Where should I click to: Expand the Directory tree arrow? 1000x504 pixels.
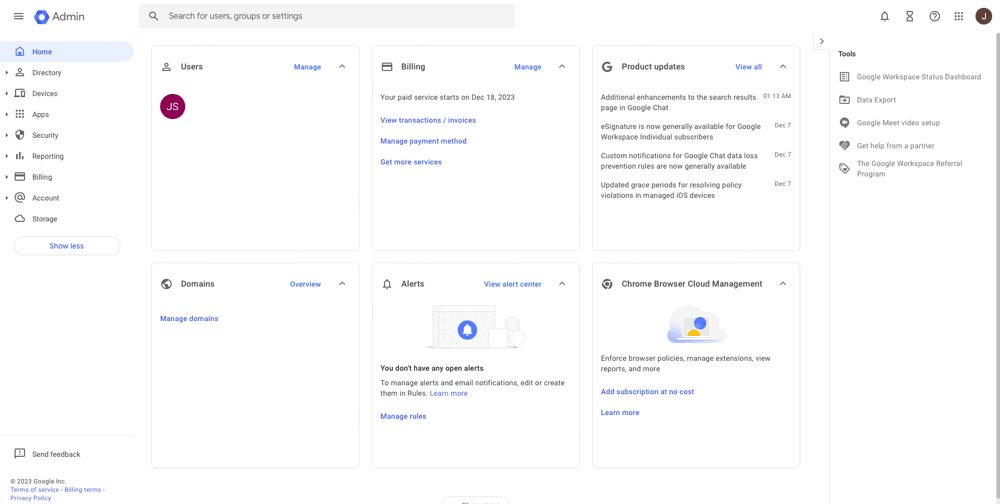[x=6, y=73]
